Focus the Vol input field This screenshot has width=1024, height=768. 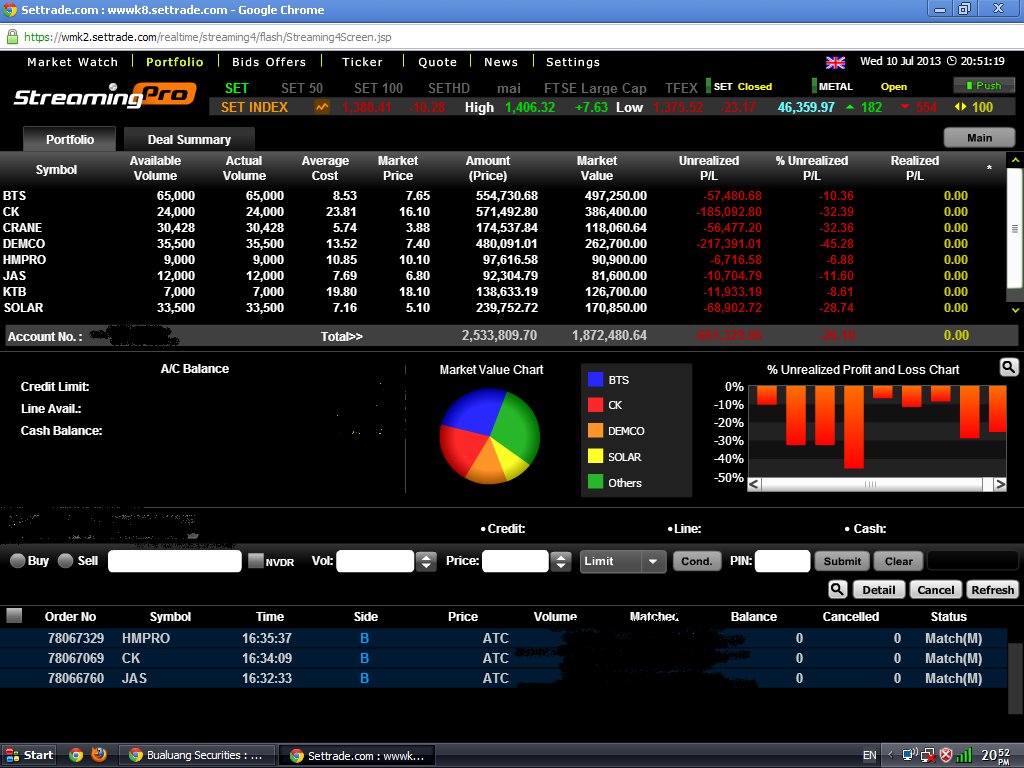[x=375, y=561]
